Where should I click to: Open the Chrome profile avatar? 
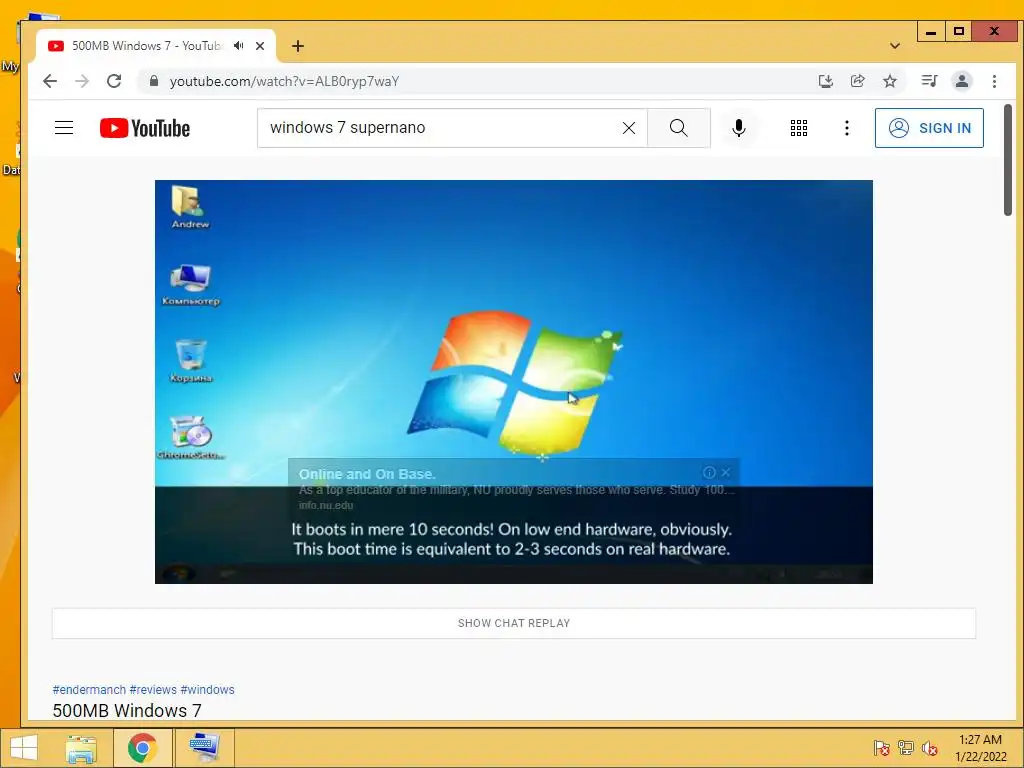(961, 81)
